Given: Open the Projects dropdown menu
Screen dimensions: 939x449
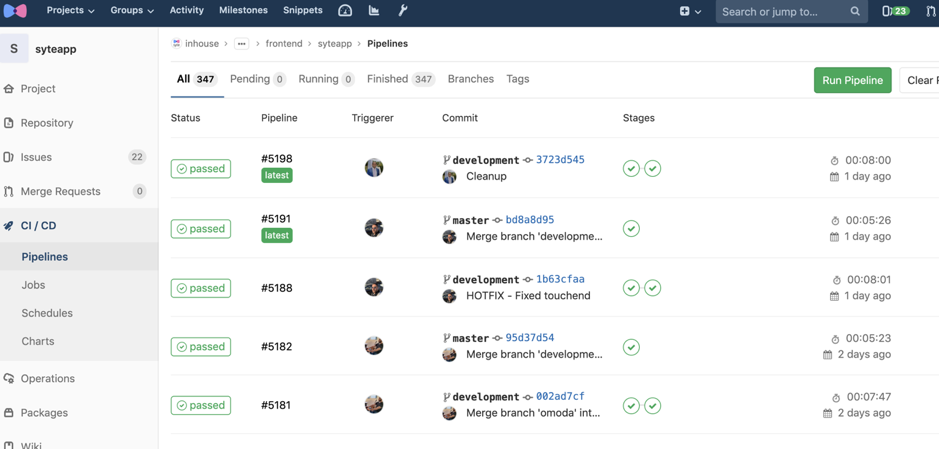Looking at the screenshot, I should 70,11.
